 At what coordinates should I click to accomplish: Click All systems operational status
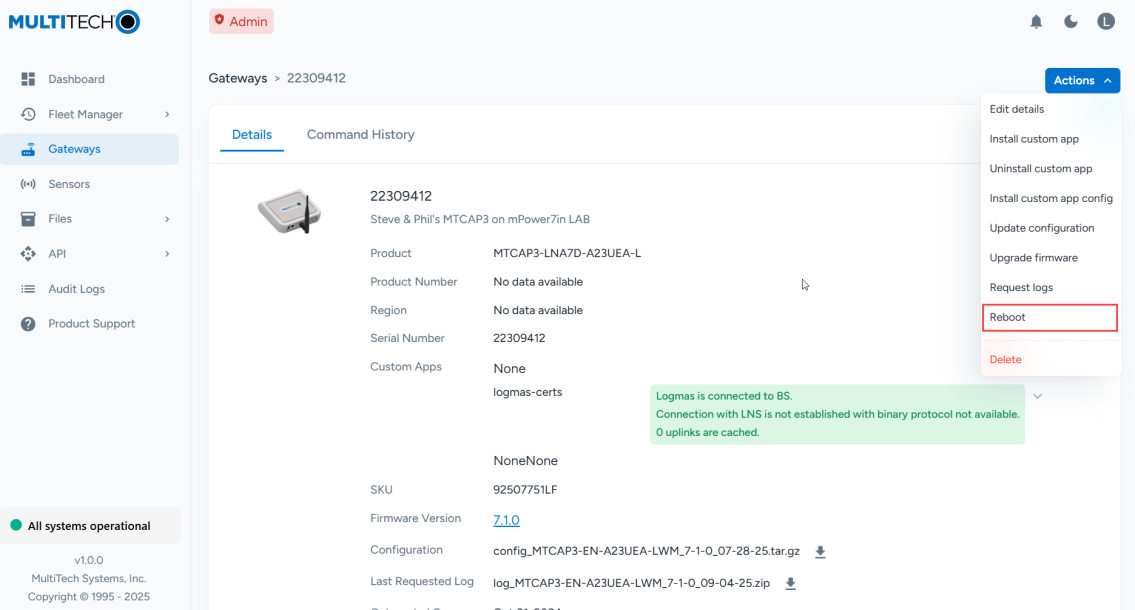click(x=90, y=525)
